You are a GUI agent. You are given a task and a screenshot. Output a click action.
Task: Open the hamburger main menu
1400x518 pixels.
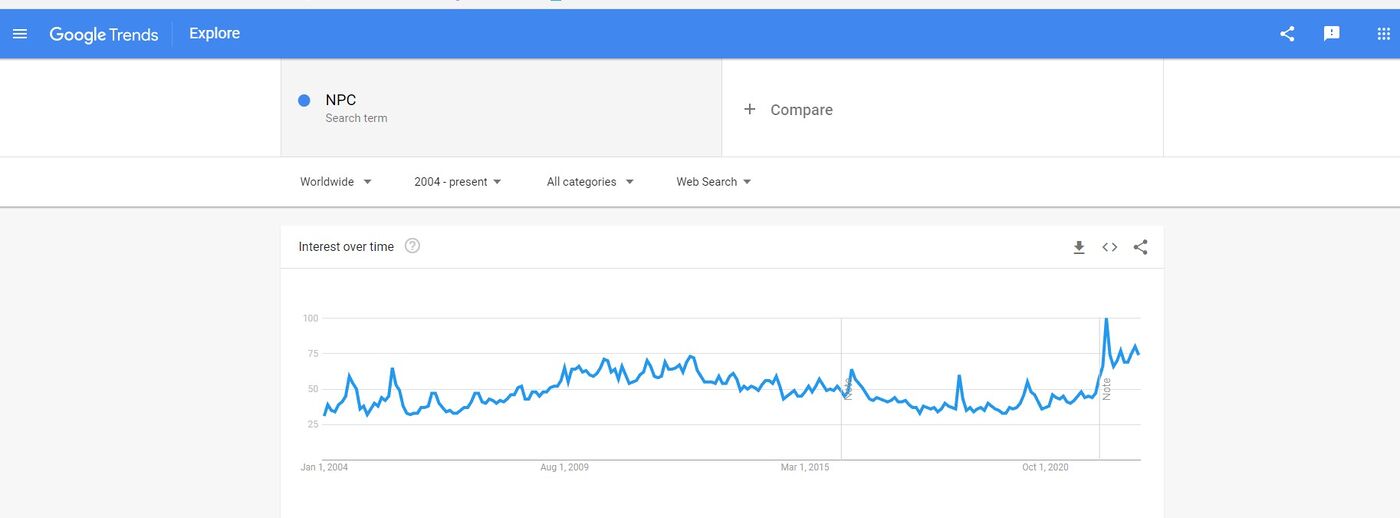20,34
